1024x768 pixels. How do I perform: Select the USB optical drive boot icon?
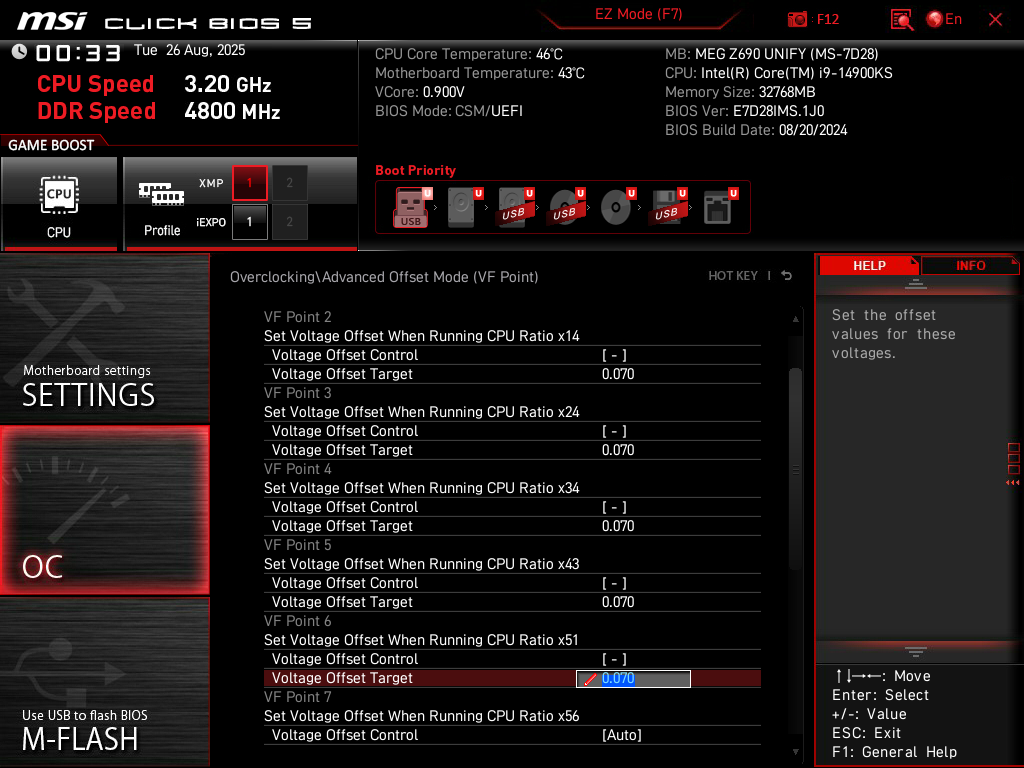click(x=565, y=207)
